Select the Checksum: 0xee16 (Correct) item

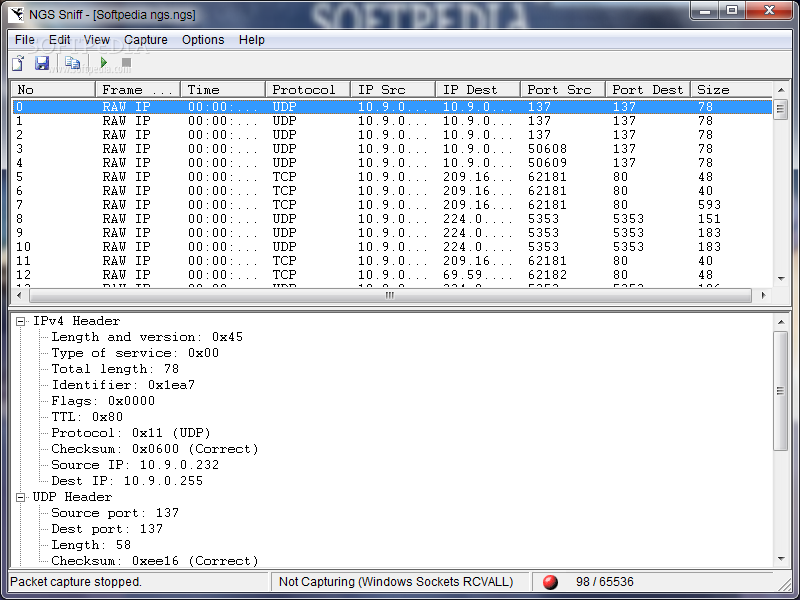155,561
